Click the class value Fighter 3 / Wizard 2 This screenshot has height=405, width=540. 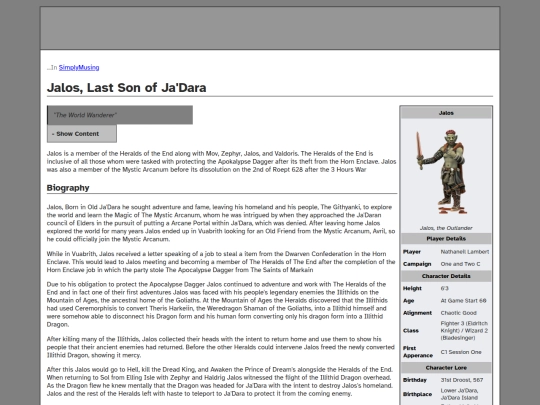point(464,331)
